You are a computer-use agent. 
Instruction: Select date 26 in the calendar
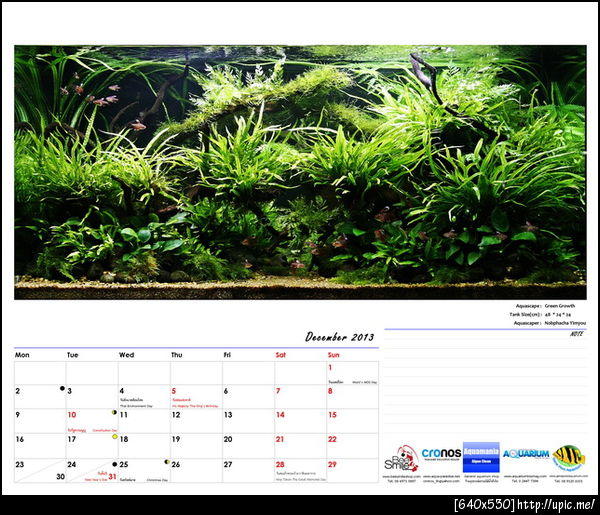coord(176,464)
